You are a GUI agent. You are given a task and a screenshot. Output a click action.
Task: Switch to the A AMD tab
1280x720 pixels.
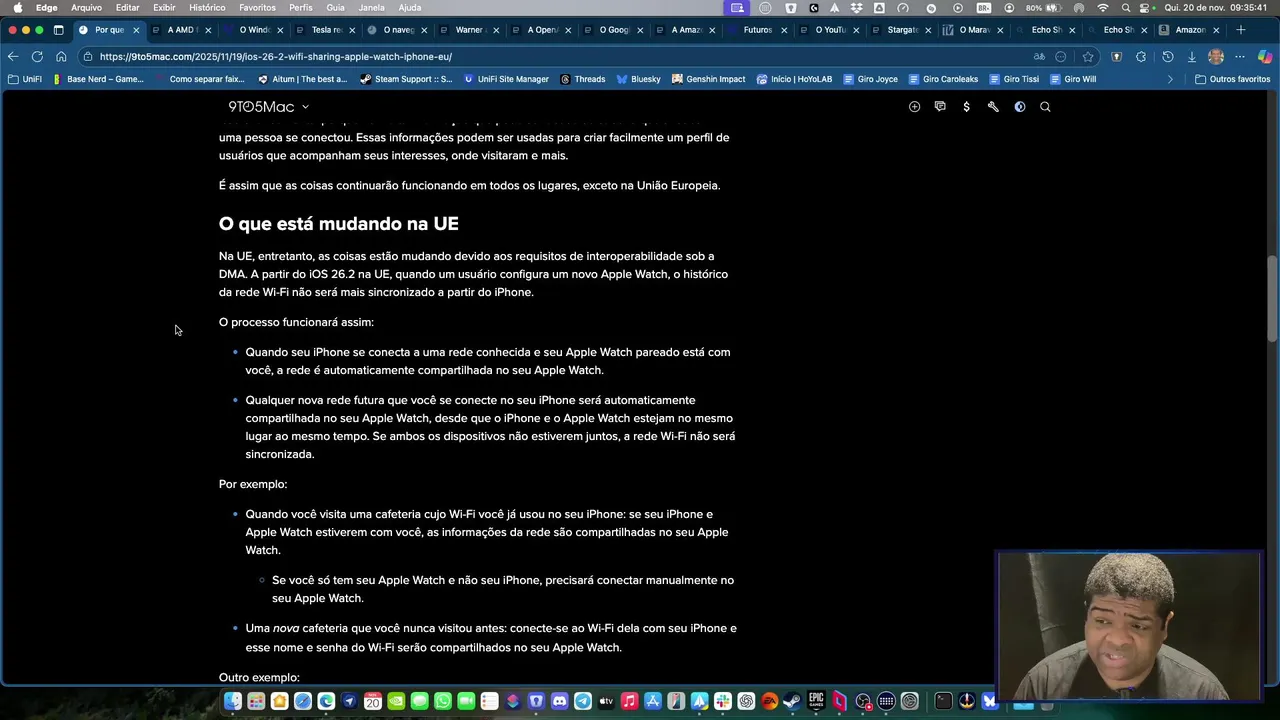(180, 30)
